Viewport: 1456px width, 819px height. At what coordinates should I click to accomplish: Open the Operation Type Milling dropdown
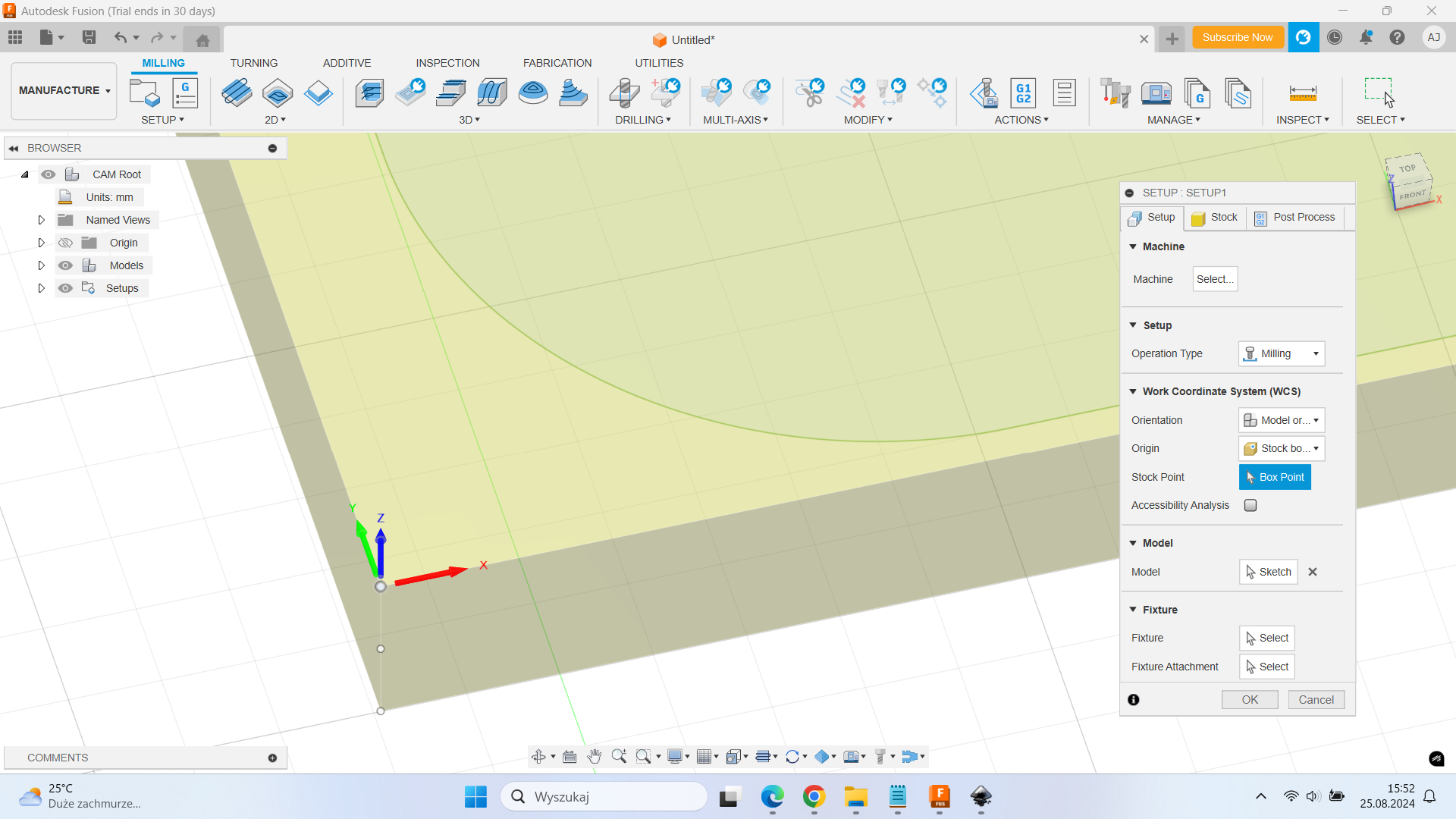click(x=1282, y=353)
